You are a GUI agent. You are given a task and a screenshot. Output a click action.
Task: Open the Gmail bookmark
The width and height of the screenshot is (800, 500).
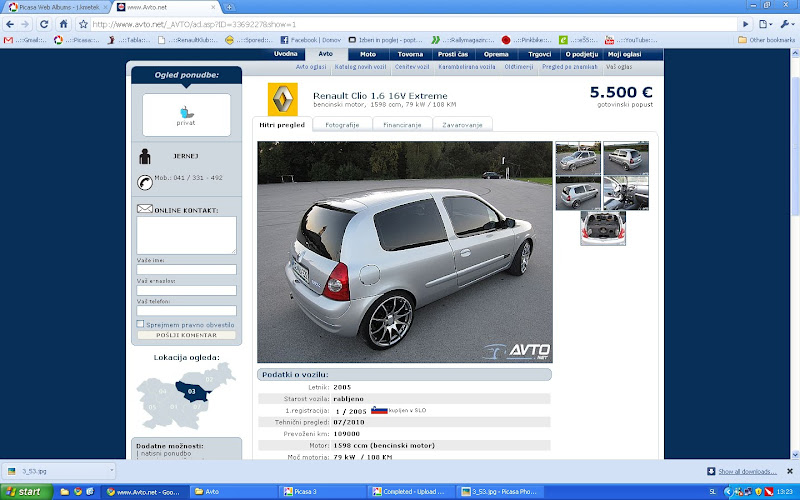pos(25,40)
